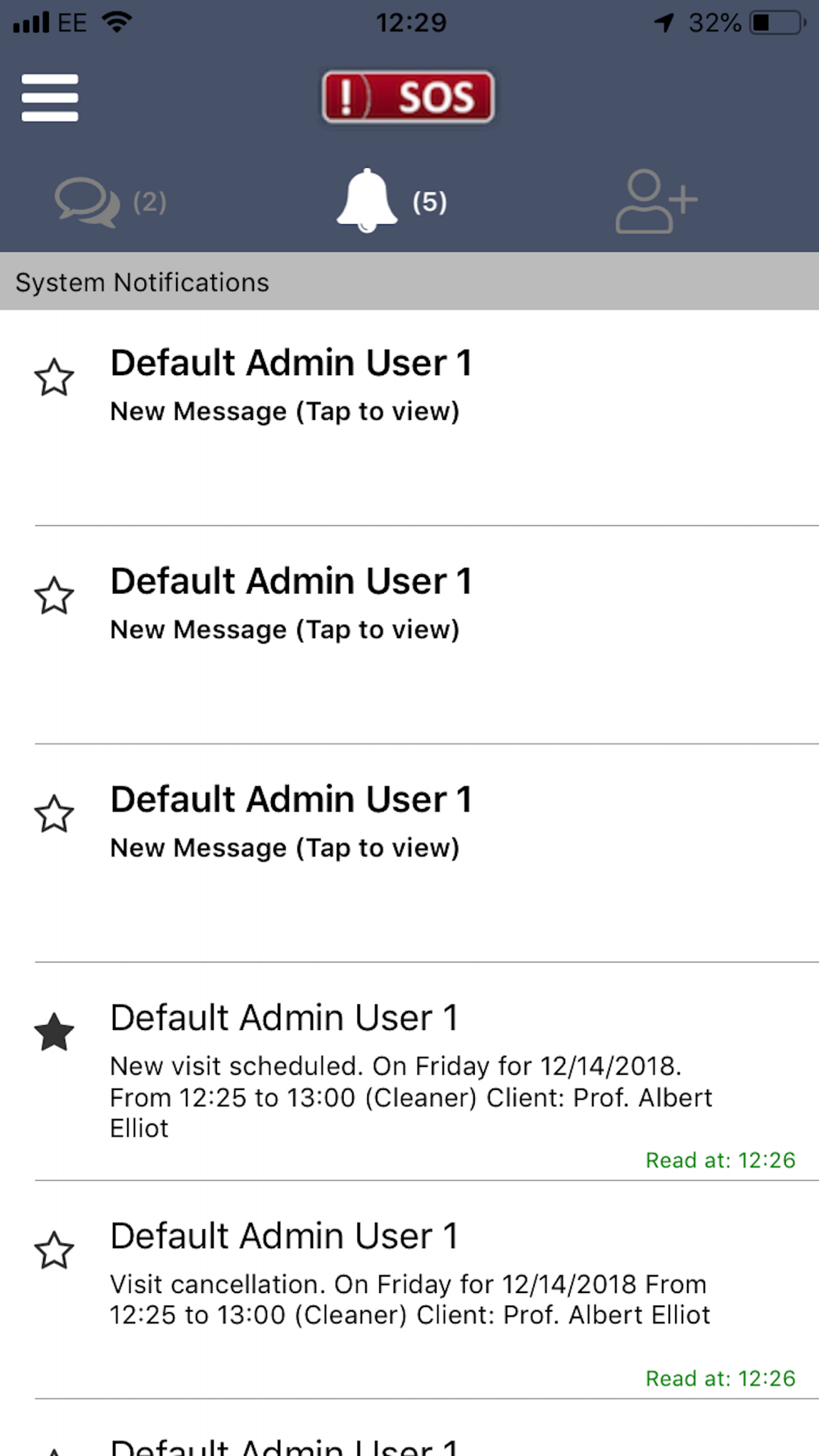Tap the Wi-Fi status icon
The height and width of the screenshot is (1456, 819).
[x=117, y=22]
